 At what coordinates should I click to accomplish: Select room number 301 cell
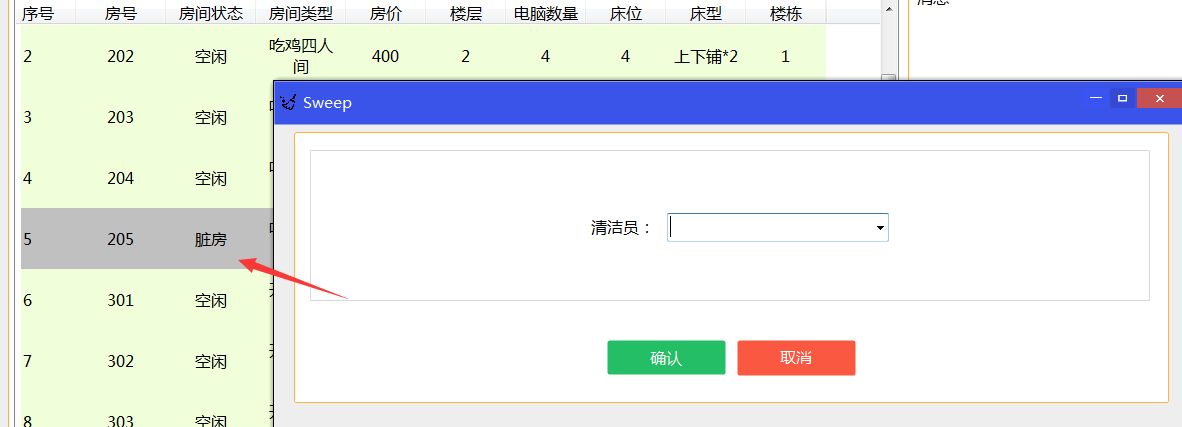pos(121,300)
